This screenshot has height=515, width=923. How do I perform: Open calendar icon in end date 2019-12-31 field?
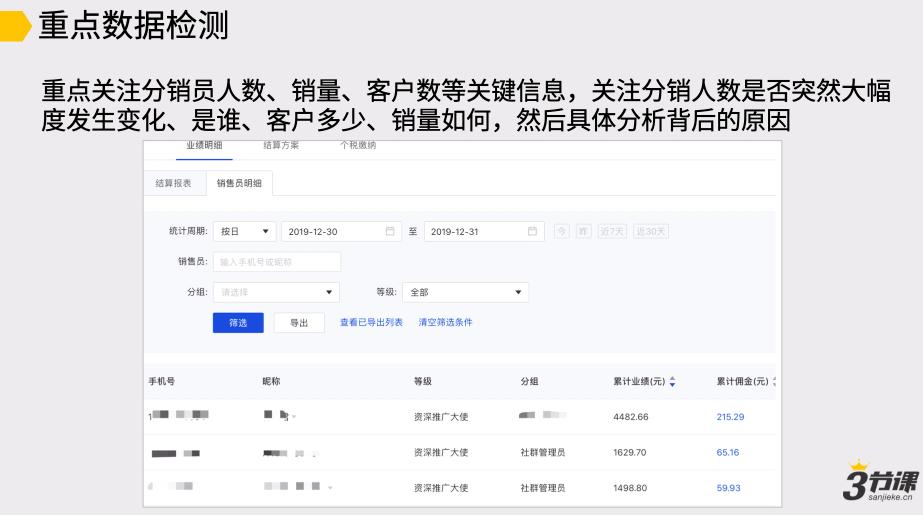pos(532,231)
